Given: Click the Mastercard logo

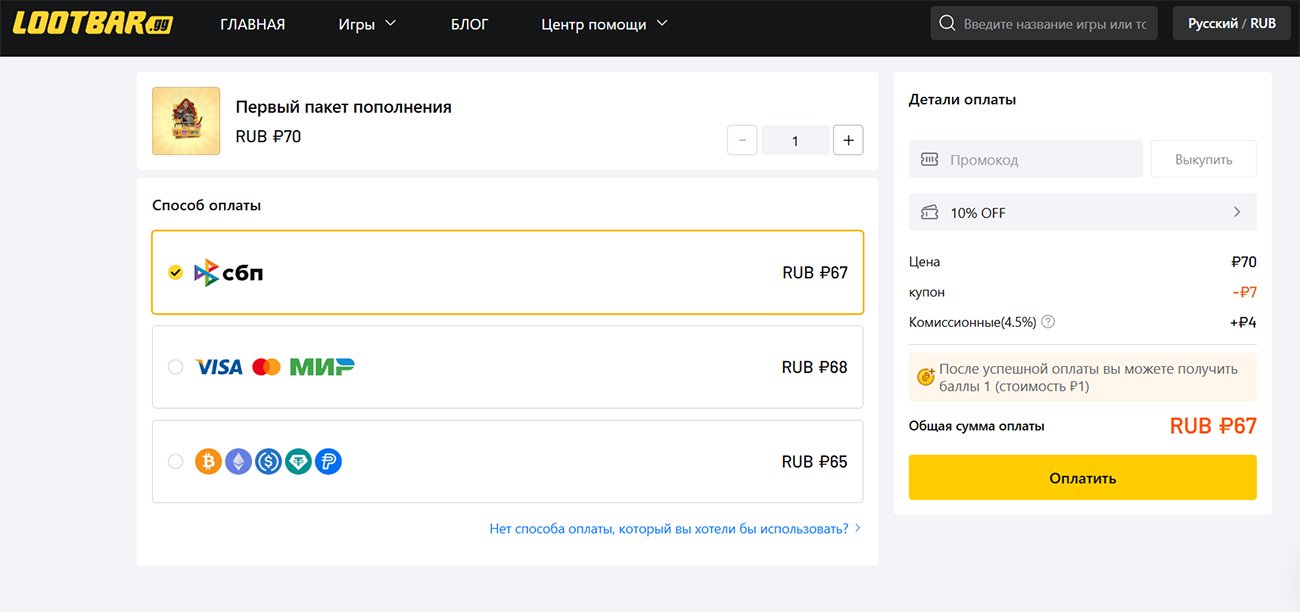Looking at the screenshot, I should 265,366.
